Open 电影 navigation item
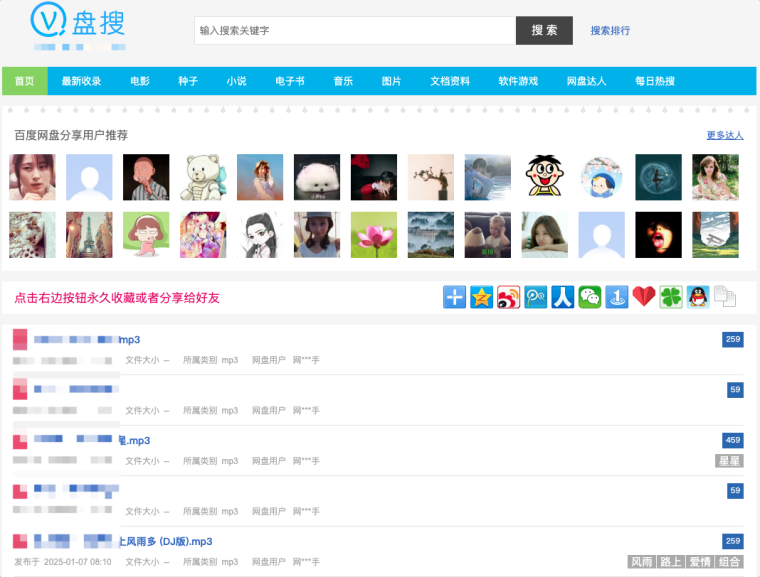760x577 pixels. point(140,81)
